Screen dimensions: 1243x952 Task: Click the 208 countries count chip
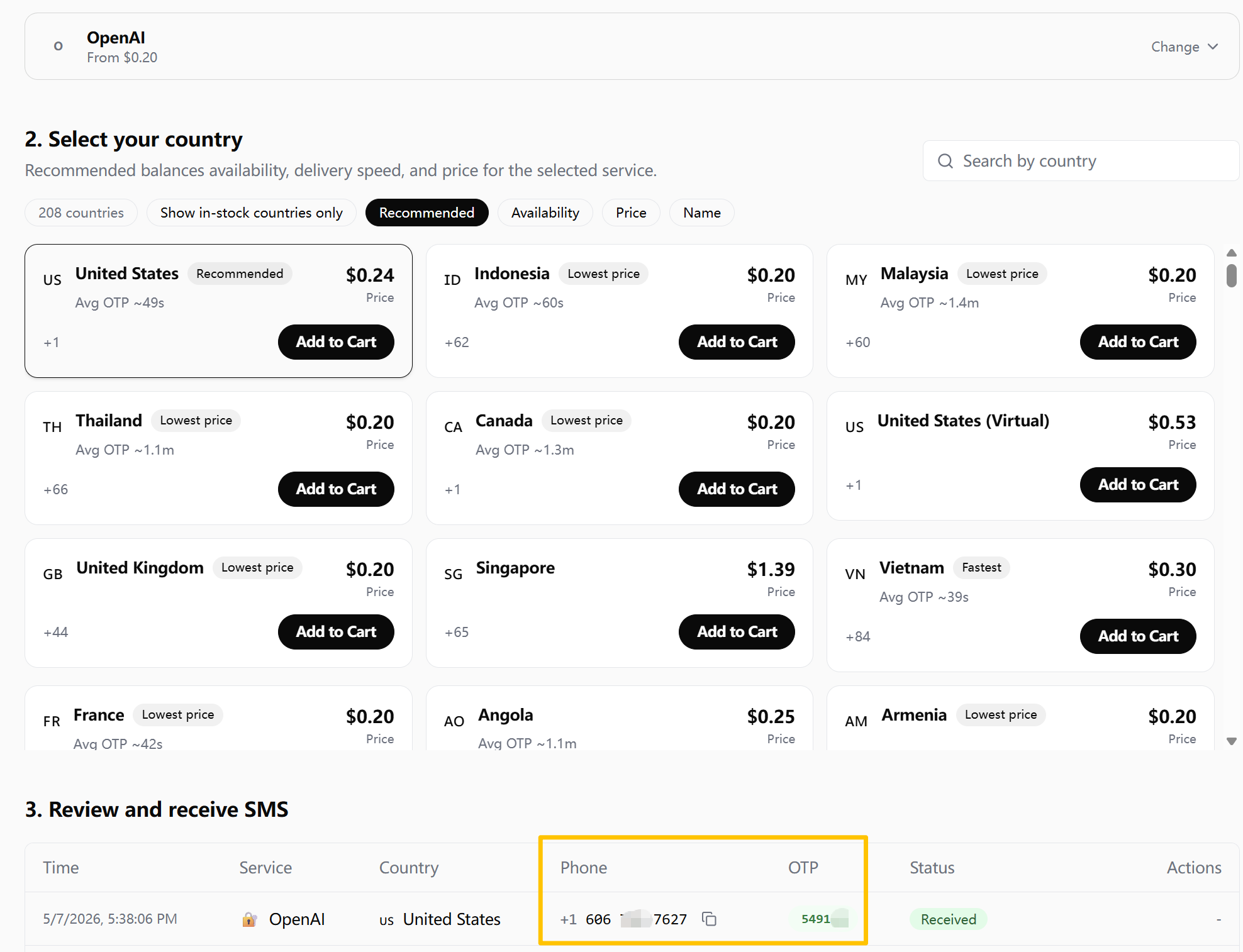81,213
